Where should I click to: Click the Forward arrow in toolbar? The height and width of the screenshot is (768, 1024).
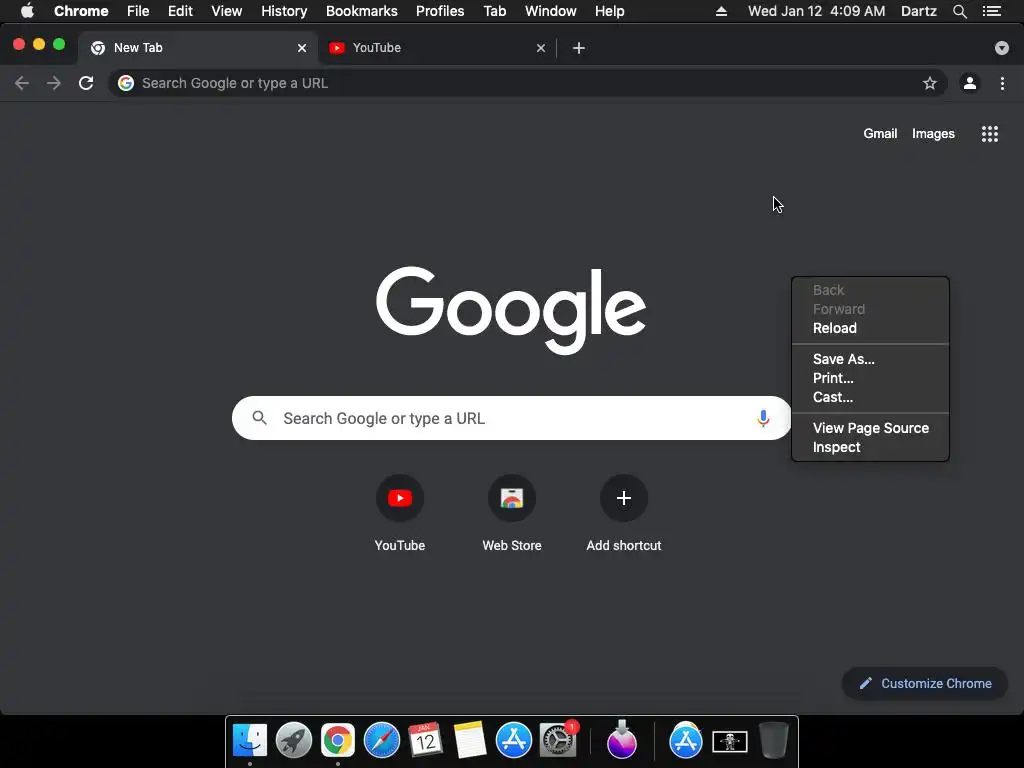tap(54, 83)
